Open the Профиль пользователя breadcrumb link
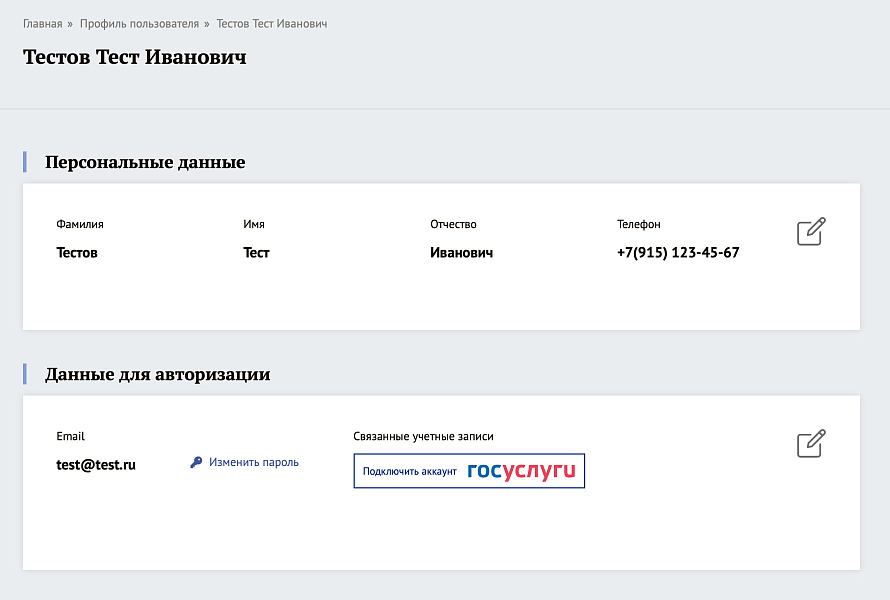The height and width of the screenshot is (600, 890). [138, 23]
